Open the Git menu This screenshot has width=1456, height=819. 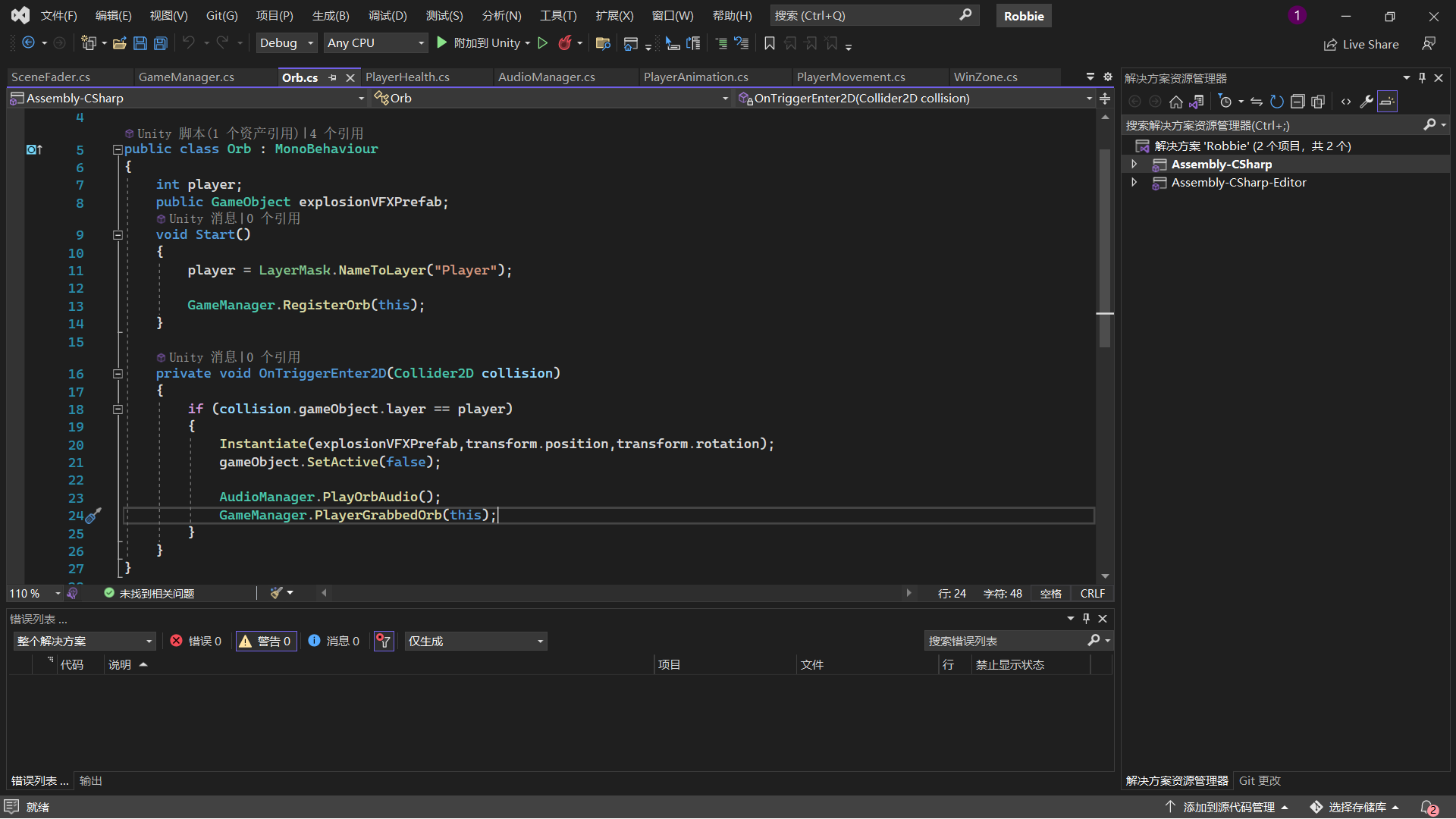221,15
